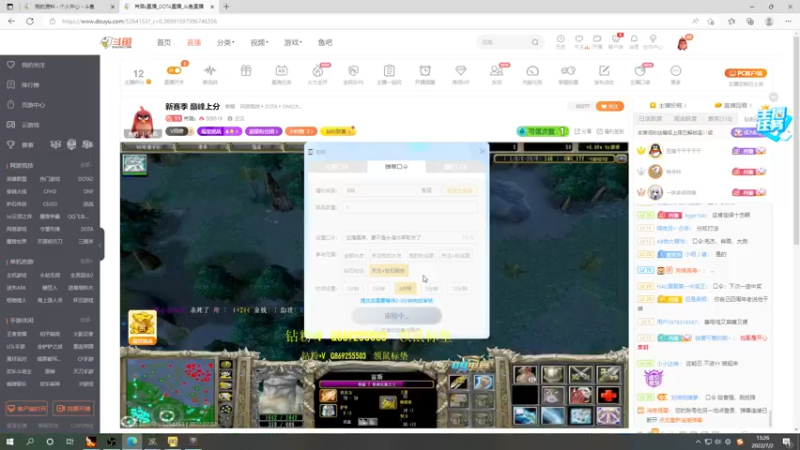Viewport: 800px width, 450px height.
Task: Close the lottery dialog with X
Action: (x=482, y=151)
